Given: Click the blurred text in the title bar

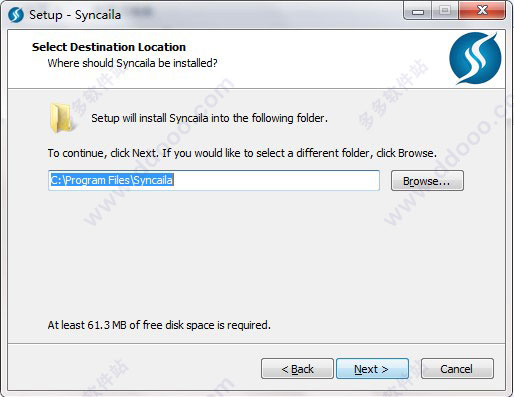Looking at the screenshot, I should pyautogui.click(x=141, y=13).
